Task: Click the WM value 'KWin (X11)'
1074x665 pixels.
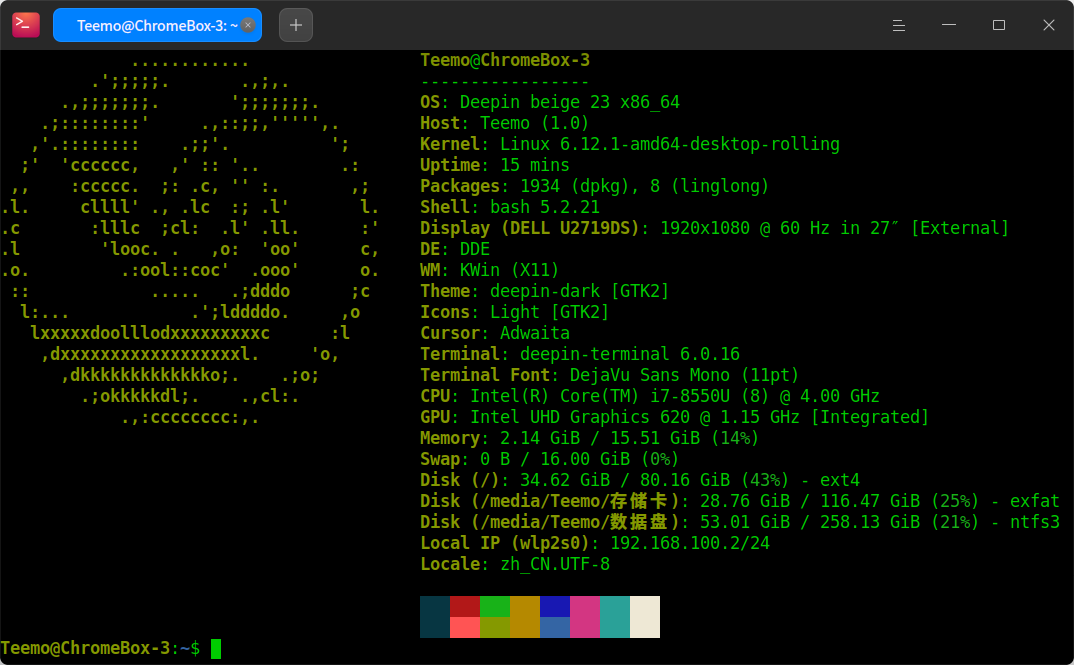Action: click(x=510, y=270)
